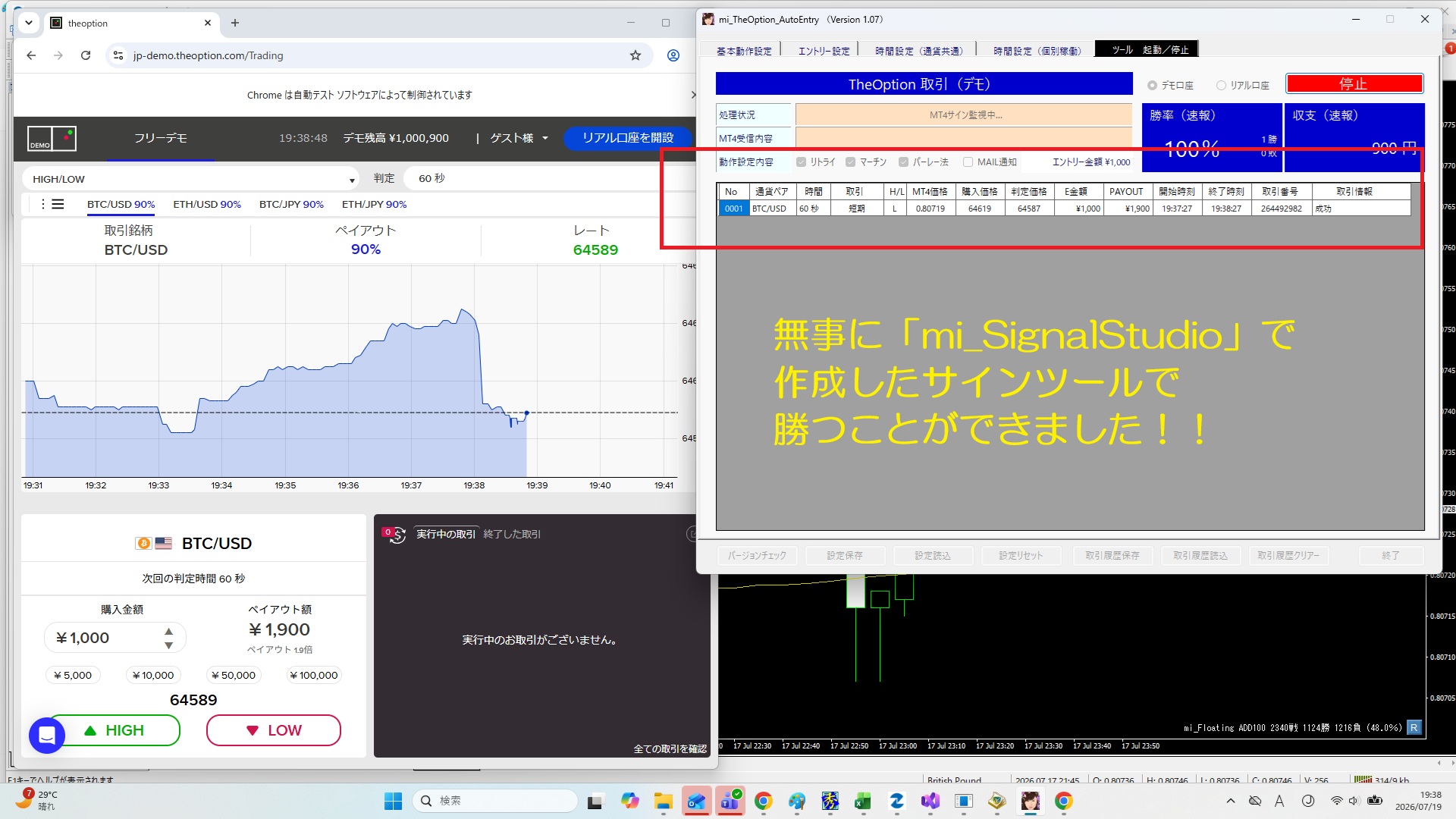Viewport: 1456px width, 819px height.
Task: Select the BTC/JPY 90% asset tab
Action: pyautogui.click(x=291, y=204)
